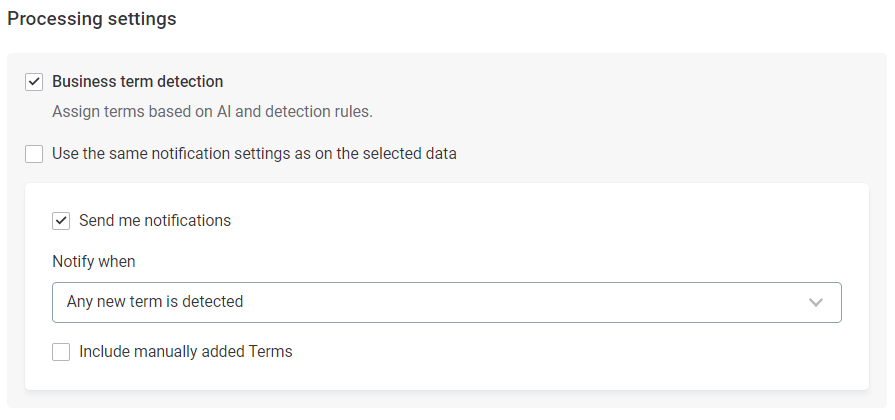Click the chevron arrow in the Notify when dropdown
The image size is (895, 420).
(x=816, y=302)
